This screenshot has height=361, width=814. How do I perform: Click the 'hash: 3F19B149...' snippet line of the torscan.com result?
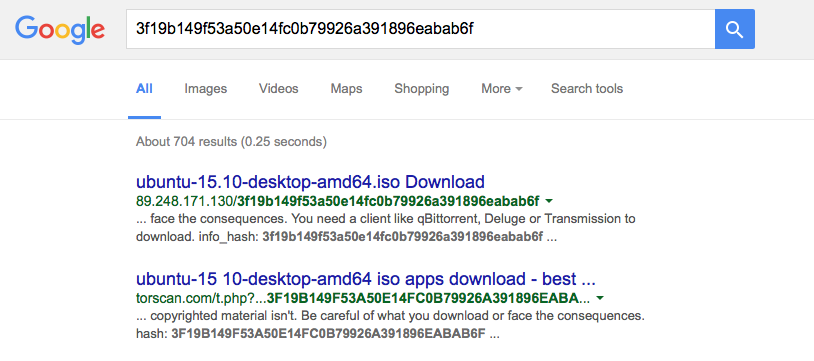point(317,334)
